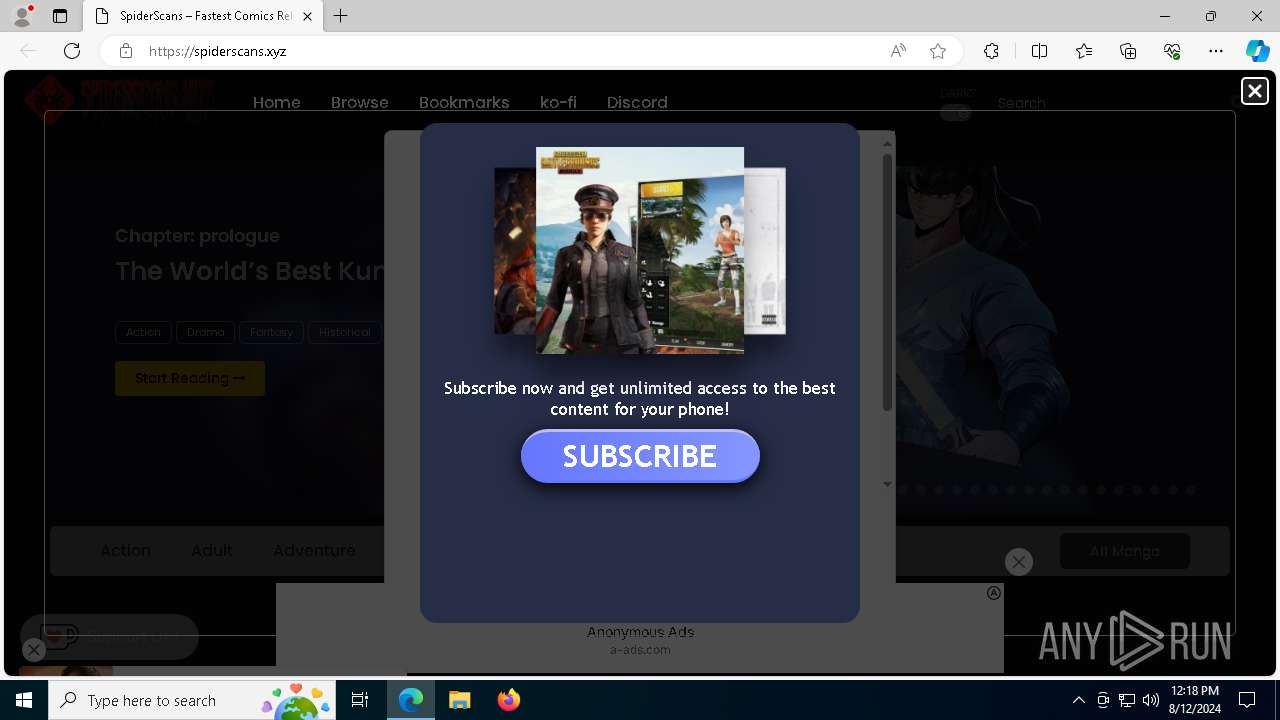Image resolution: width=1280 pixels, height=720 pixels.
Task: Click Start Reading button
Action: pos(190,378)
